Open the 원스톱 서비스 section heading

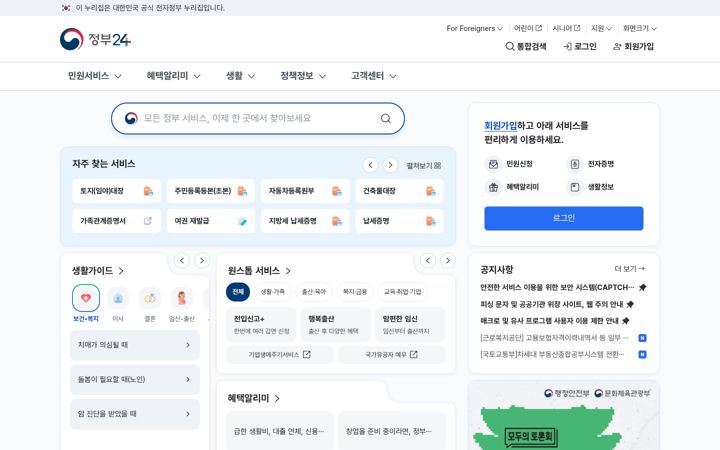[259, 271]
